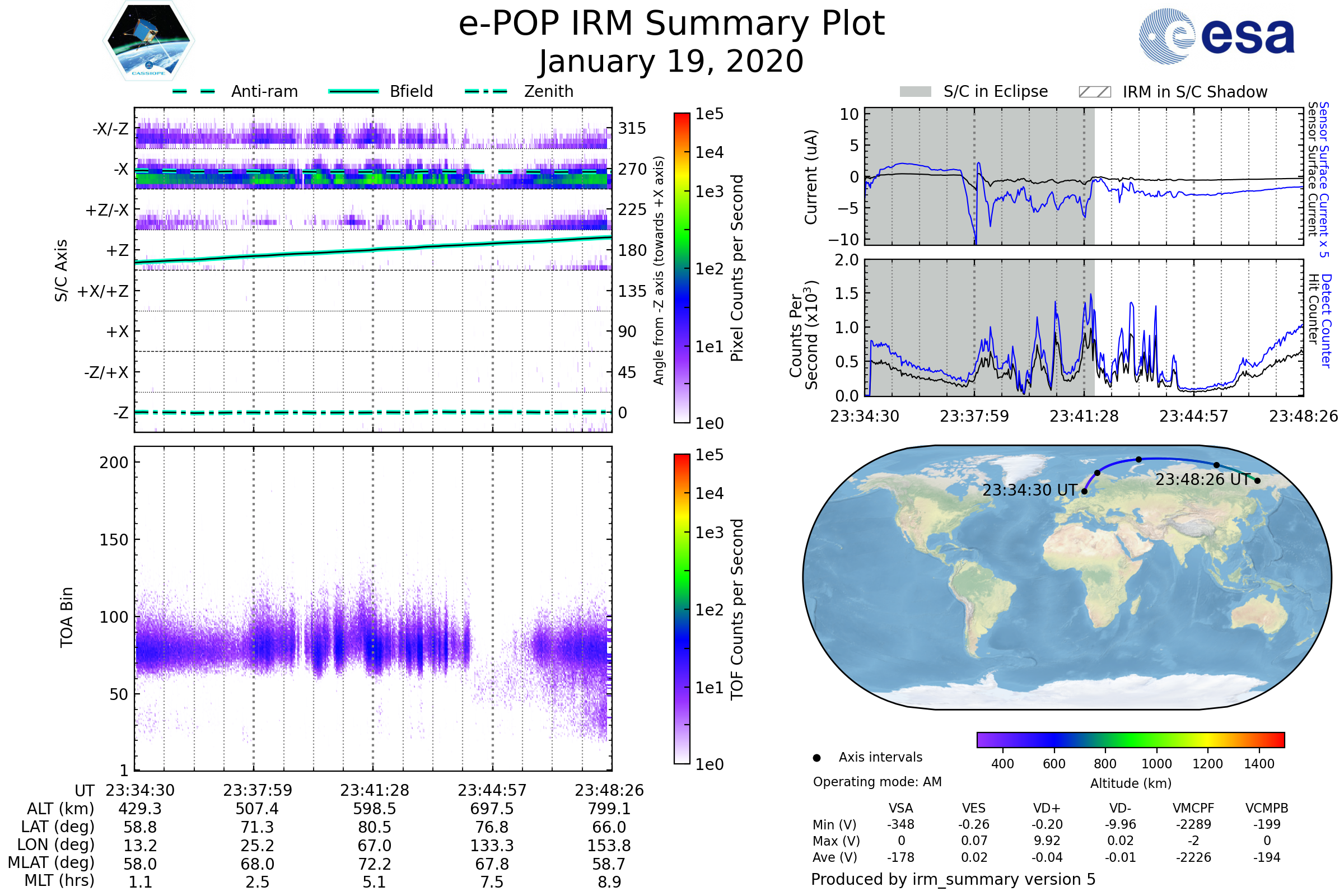Click the IRM in S/C Shadow hatched swatch

point(1094,92)
